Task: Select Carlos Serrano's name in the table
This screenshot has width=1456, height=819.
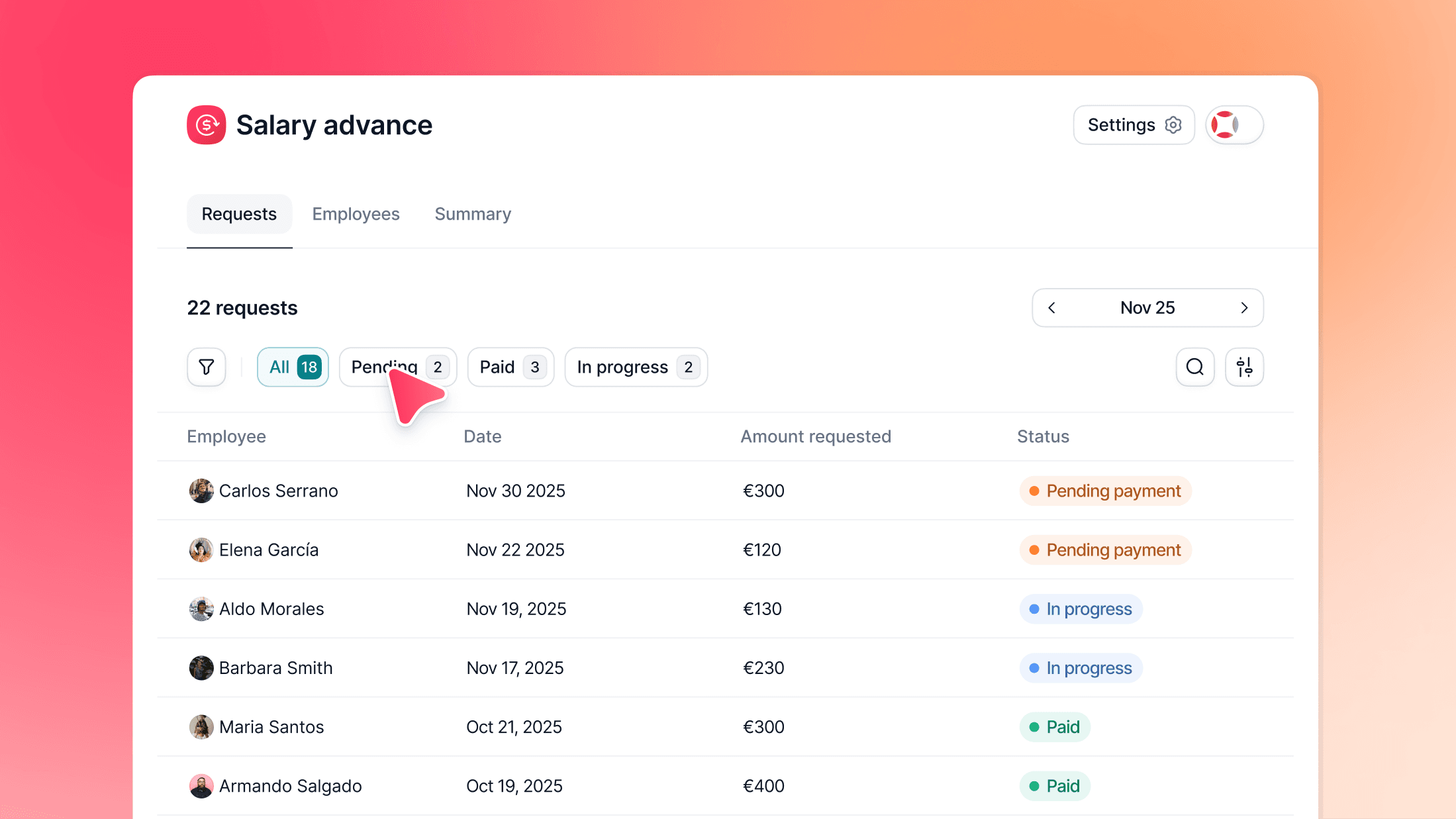Action: tap(279, 491)
